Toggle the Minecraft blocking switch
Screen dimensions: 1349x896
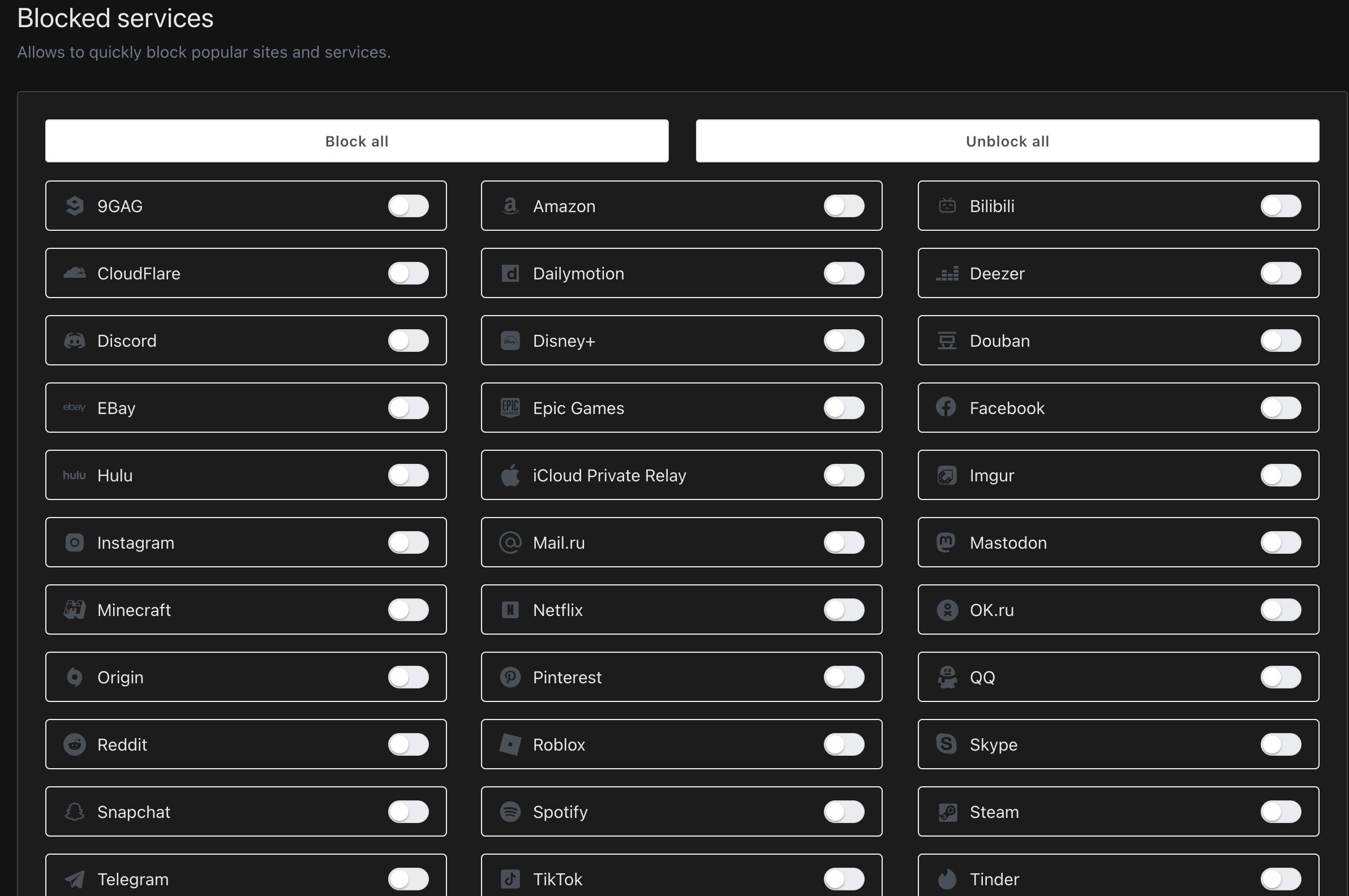coord(409,610)
